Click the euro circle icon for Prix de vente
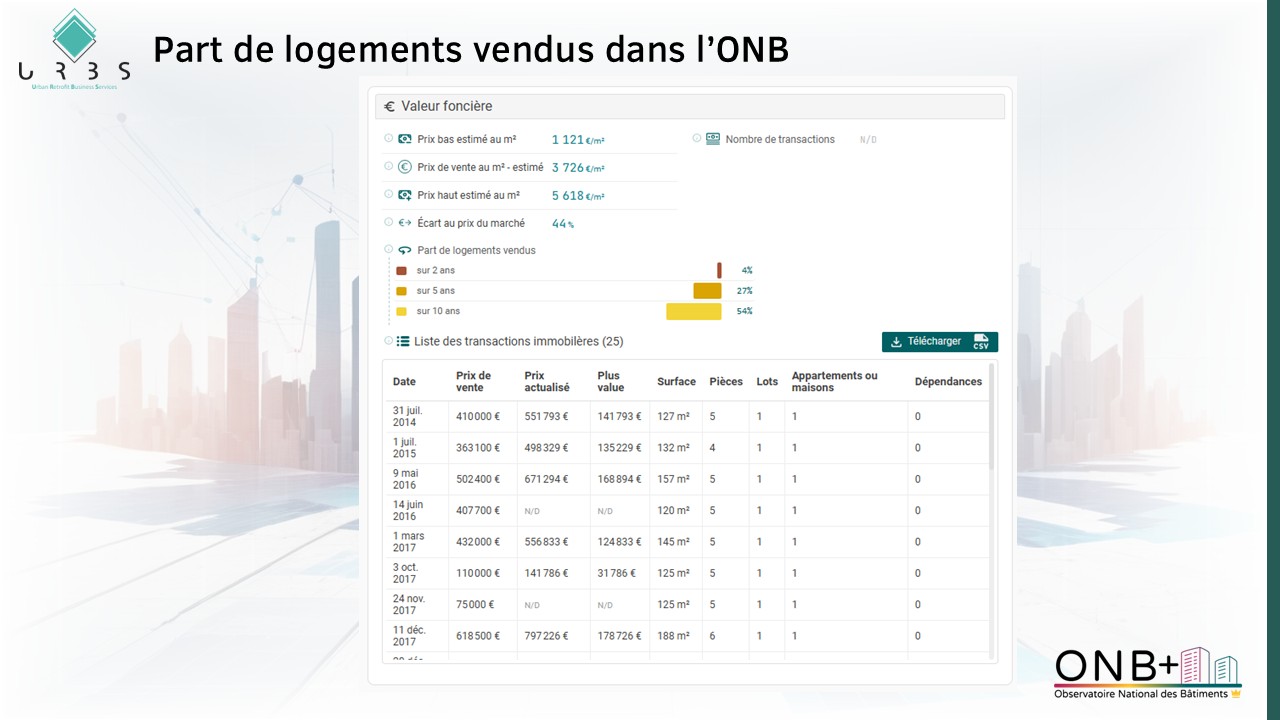Screen dimensions: 1280x720 [x=405, y=167]
